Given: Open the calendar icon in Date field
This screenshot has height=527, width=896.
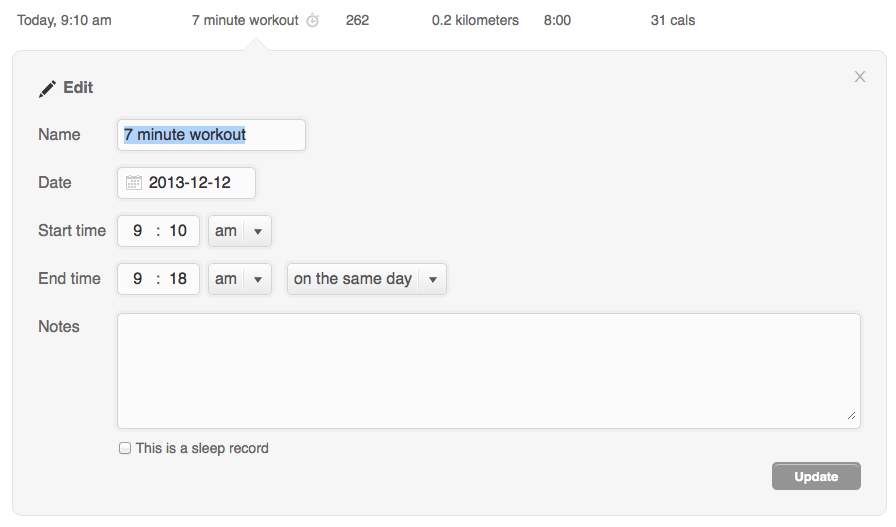Looking at the screenshot, I should point(133,182).
